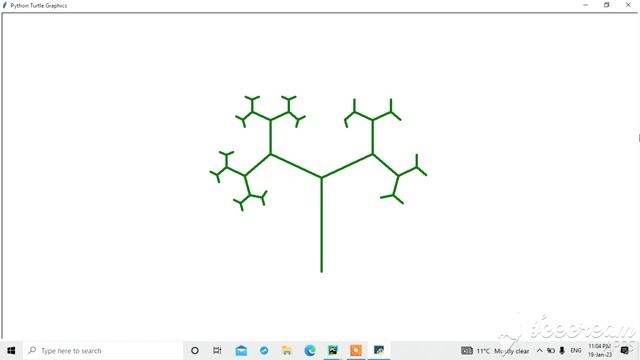Open the notification center icon
Screen dimensions: 640x360
tap(624, 351)
